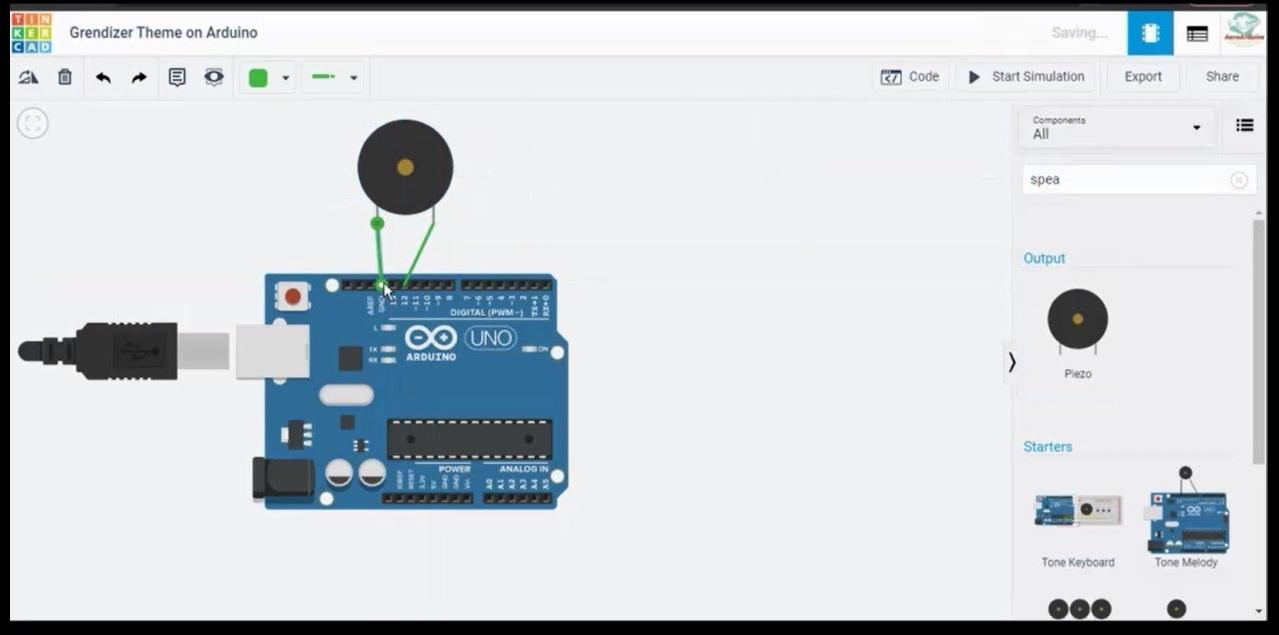Image resolution: width=1279 pixels, height=635 pixels.
Task: Click the components panel scrollbar
Action: coord(1258,340)
